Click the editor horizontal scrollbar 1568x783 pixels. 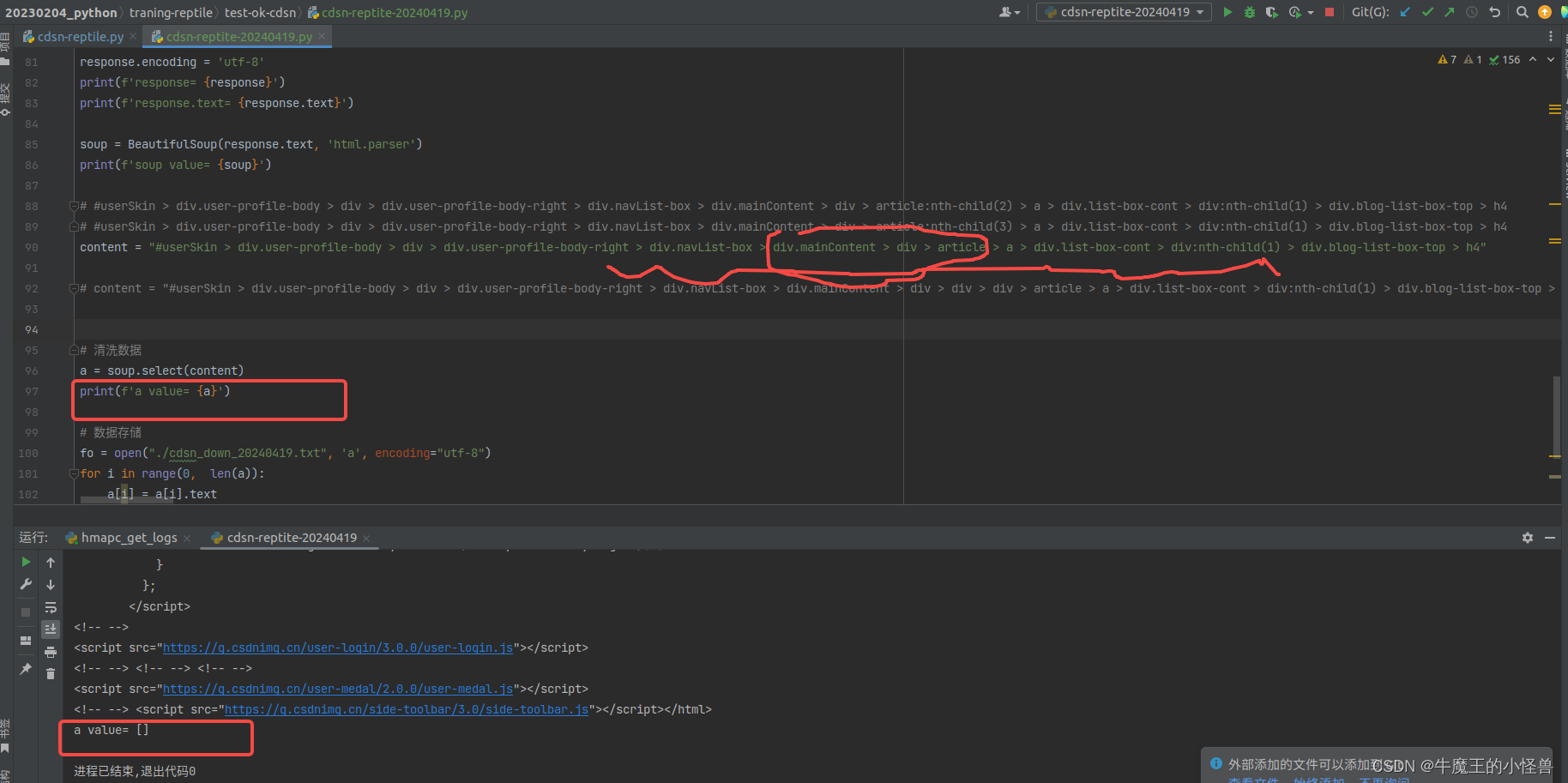(125, 499)
